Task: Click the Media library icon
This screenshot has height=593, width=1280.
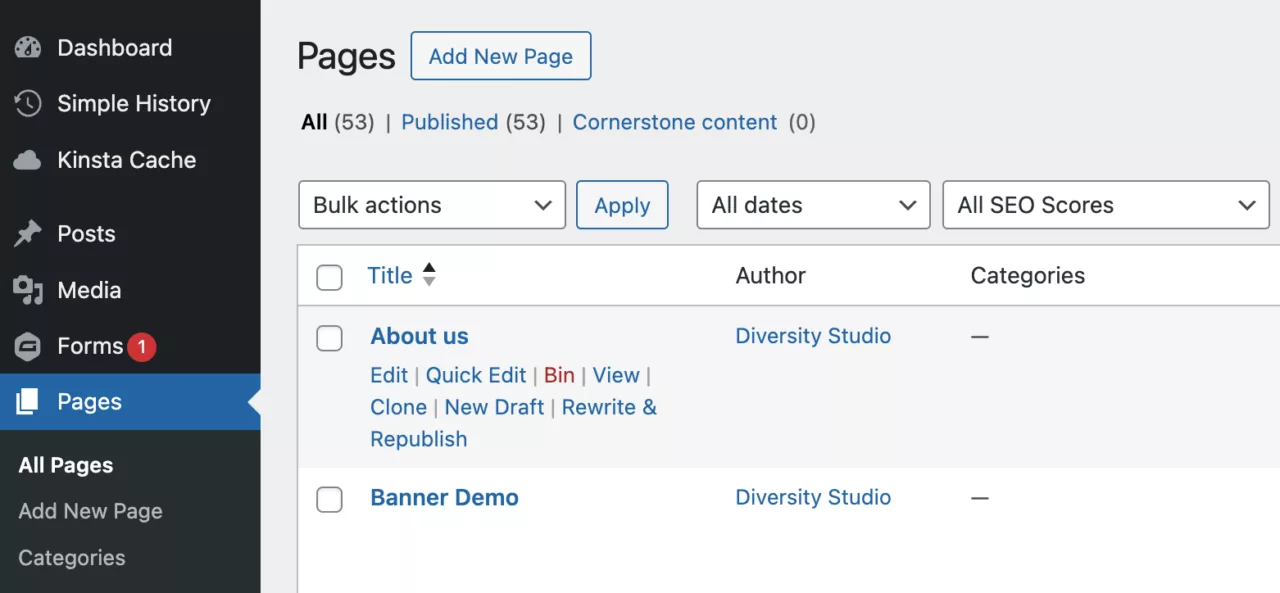Action: [x=28, y=291]
